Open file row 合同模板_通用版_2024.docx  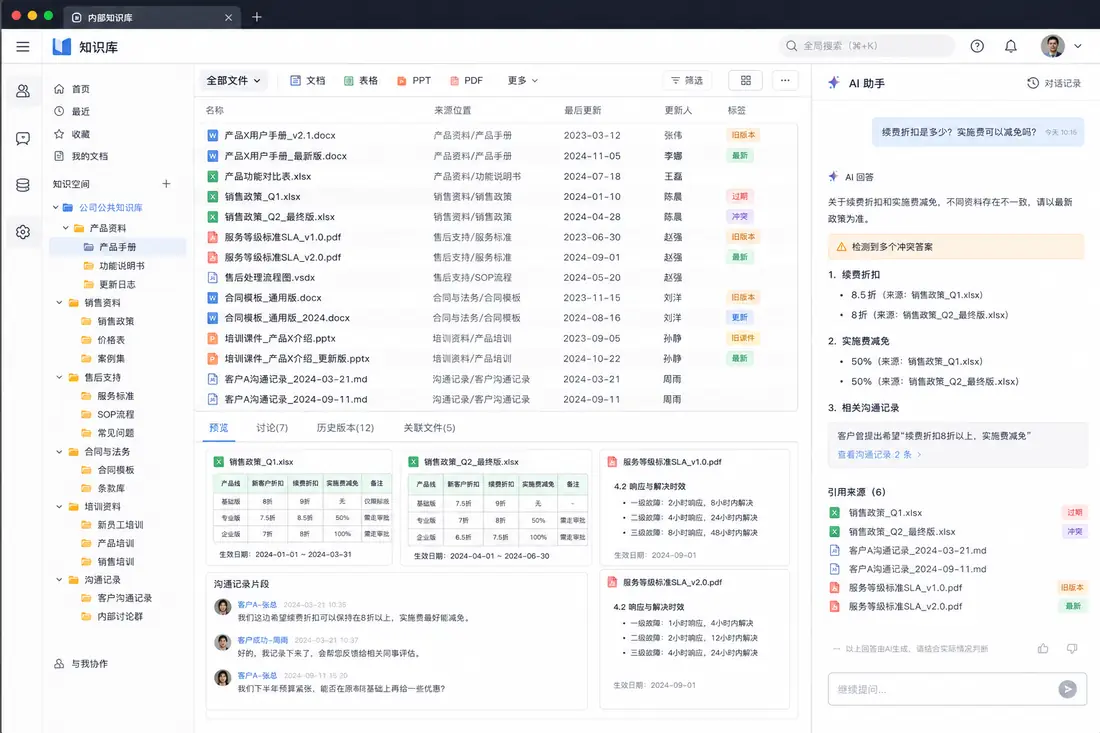[x=495, y=318]
